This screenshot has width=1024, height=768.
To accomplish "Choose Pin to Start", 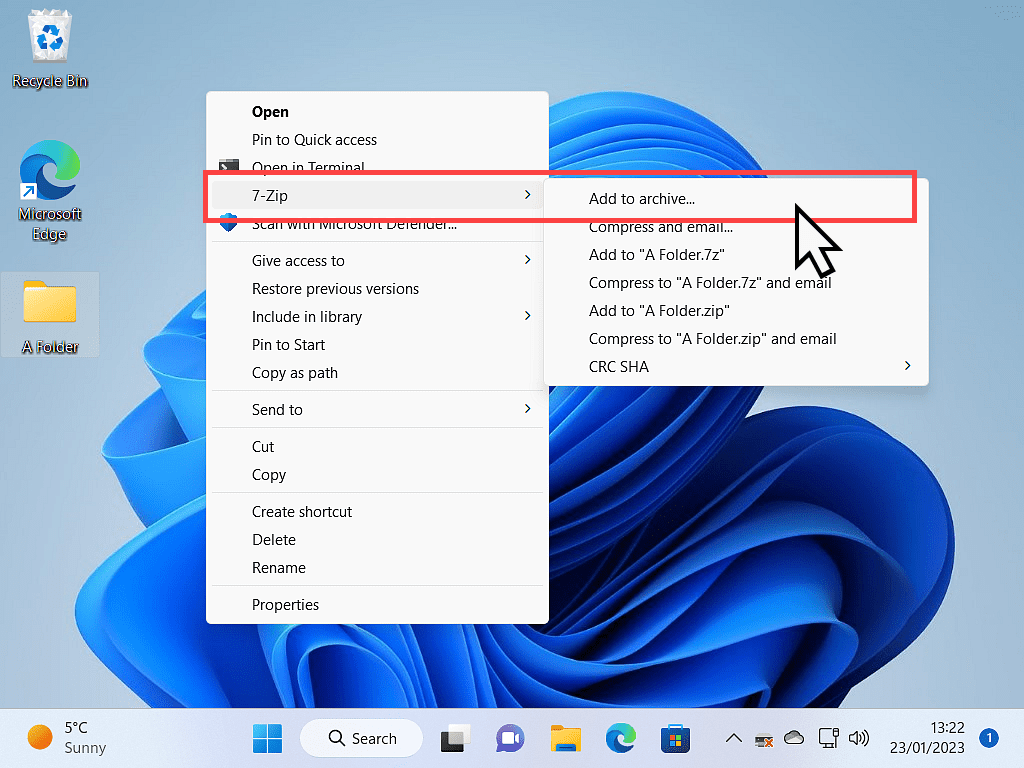I will (377, 345).
